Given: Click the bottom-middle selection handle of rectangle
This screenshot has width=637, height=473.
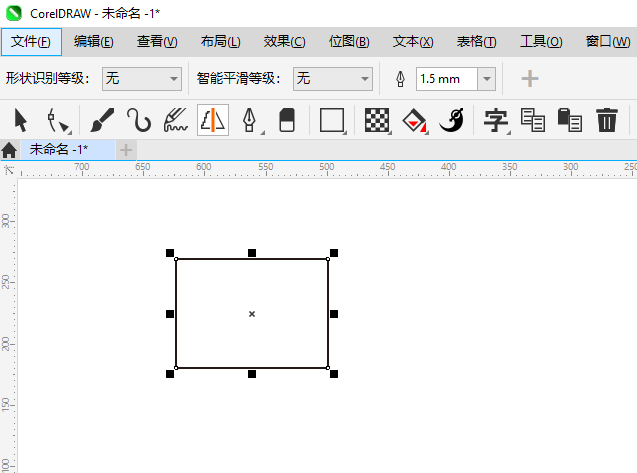Looking at the screenshot, I should click(x=252, y=374).
